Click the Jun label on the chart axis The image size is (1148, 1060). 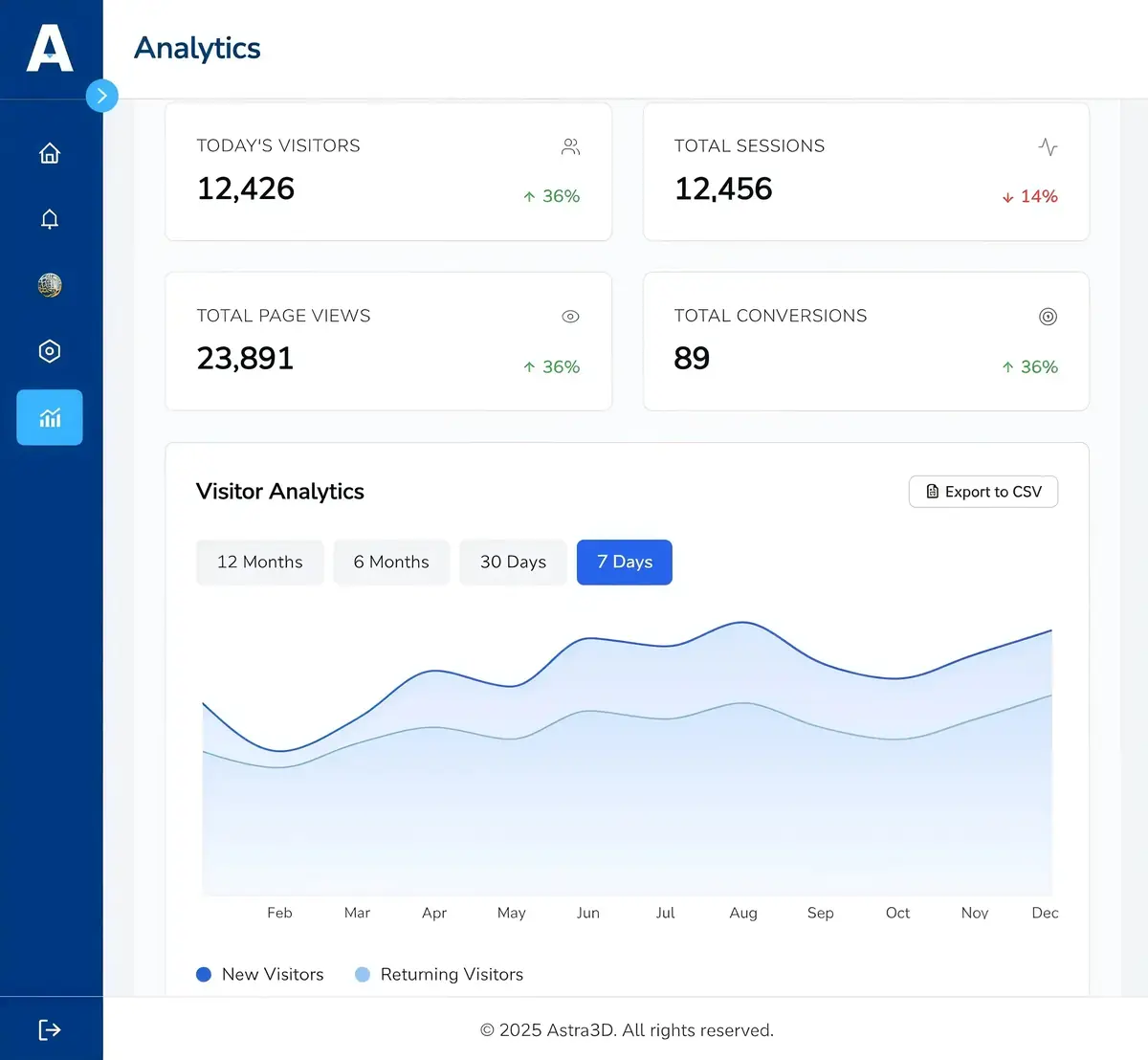click(x=588, y=913)
